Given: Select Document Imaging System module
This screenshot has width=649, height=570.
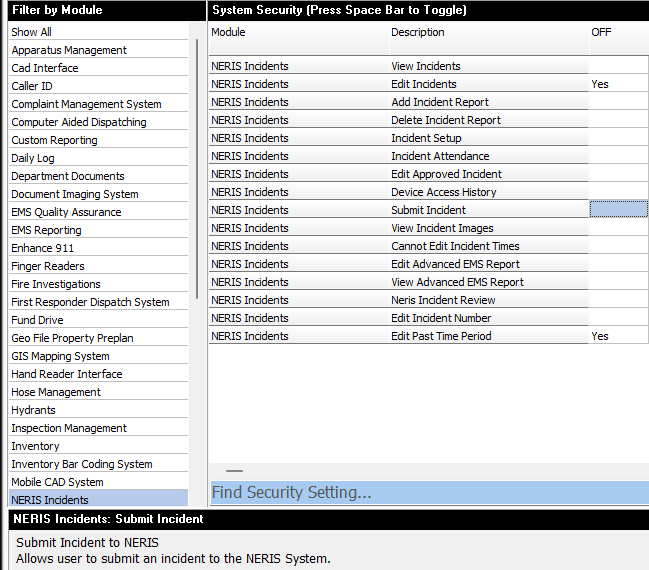Looking at the screenshot, I should tap(99, 194).
